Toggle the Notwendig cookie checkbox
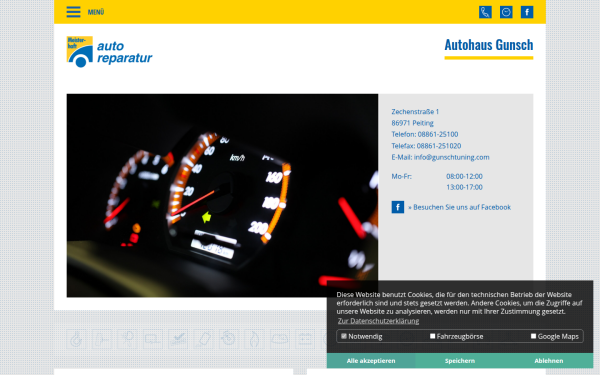This screenshot has height=375, width=600. click(344, 336)
